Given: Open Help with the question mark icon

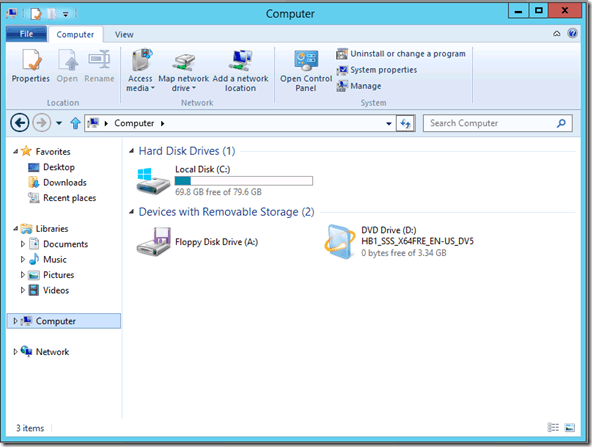Looking at the screenshot, I should 572,33.
